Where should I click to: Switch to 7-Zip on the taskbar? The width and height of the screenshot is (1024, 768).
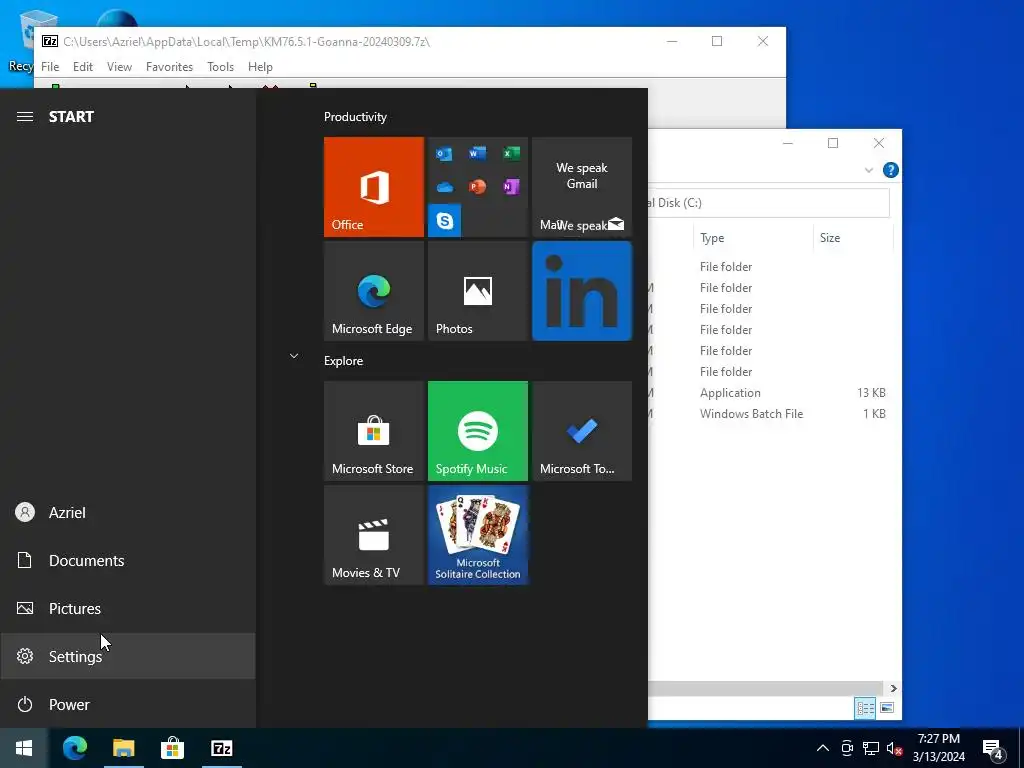(221, 748)
